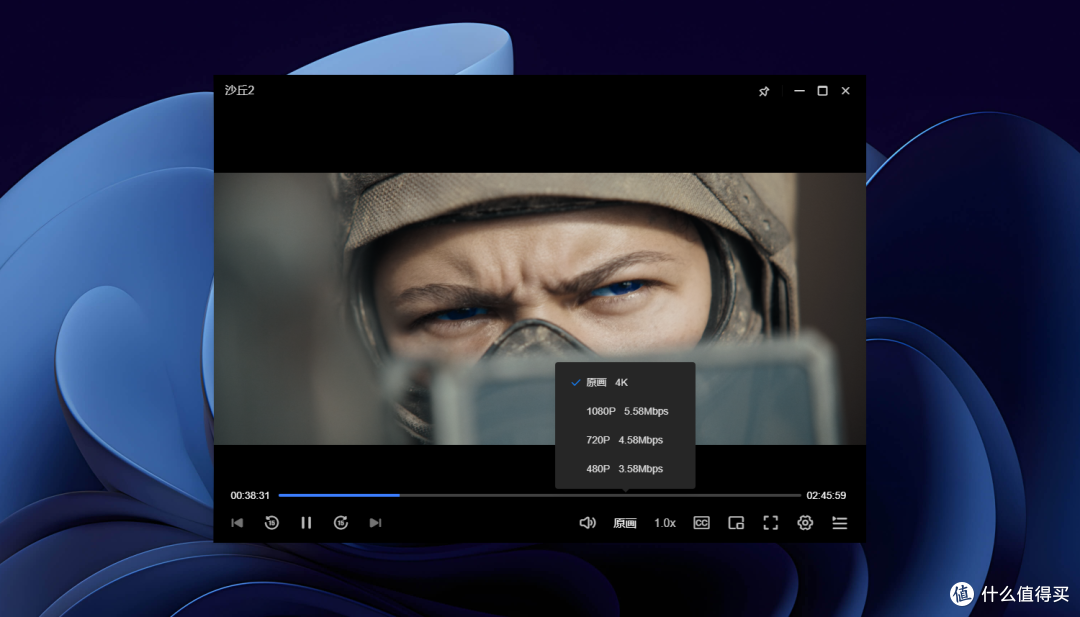The width and height of the screenshot is (1080, 617).
Task: Enable picture-in-picture mode
Action: tap(736, 523)
